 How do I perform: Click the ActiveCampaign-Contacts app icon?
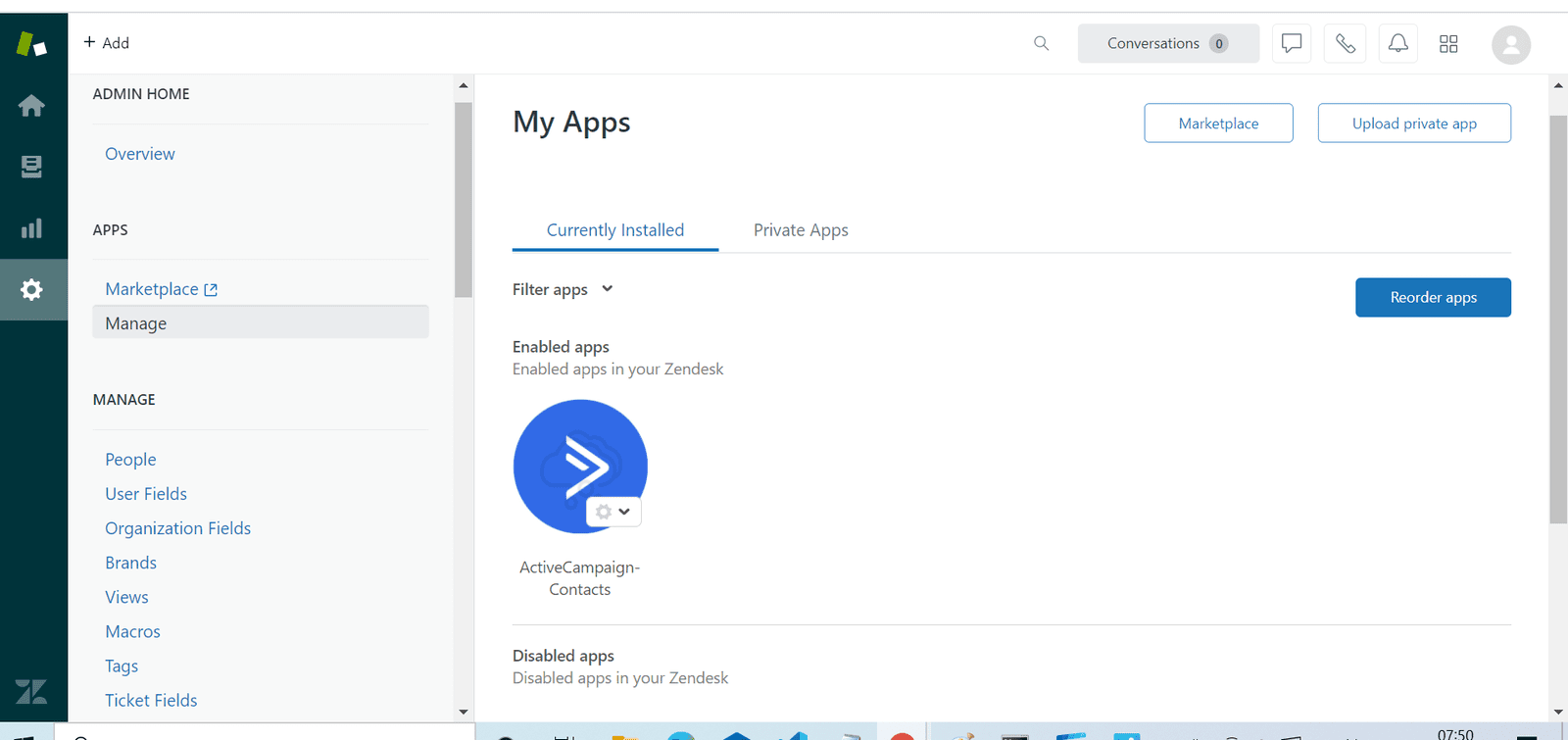click(580, 467)
